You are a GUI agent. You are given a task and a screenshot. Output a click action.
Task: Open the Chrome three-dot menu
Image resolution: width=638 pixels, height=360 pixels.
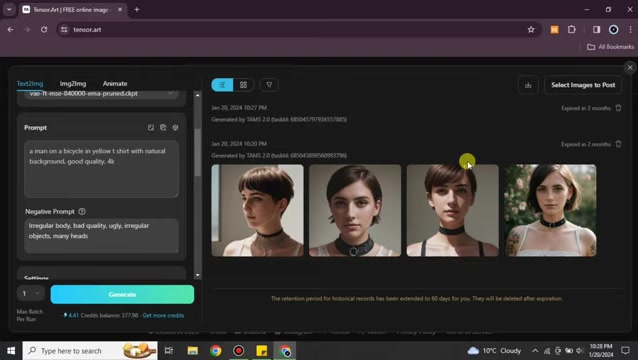click(630, 29)
